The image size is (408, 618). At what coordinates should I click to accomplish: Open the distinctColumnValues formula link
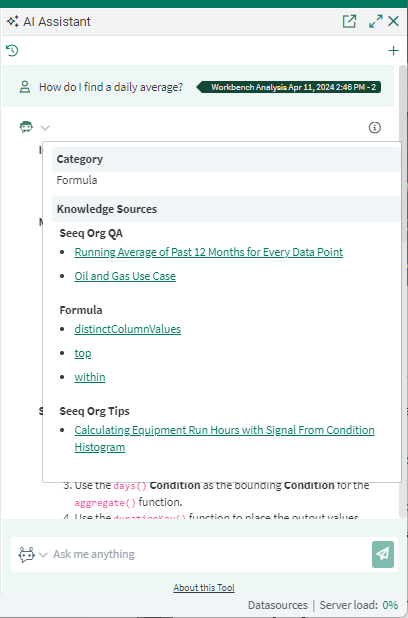[128, 329]
